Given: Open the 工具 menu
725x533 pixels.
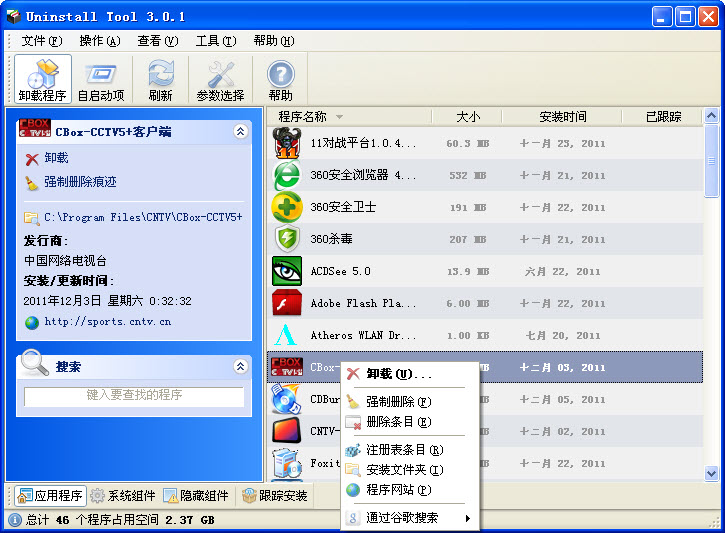Looking at the screenshot, I should (215, 41).
